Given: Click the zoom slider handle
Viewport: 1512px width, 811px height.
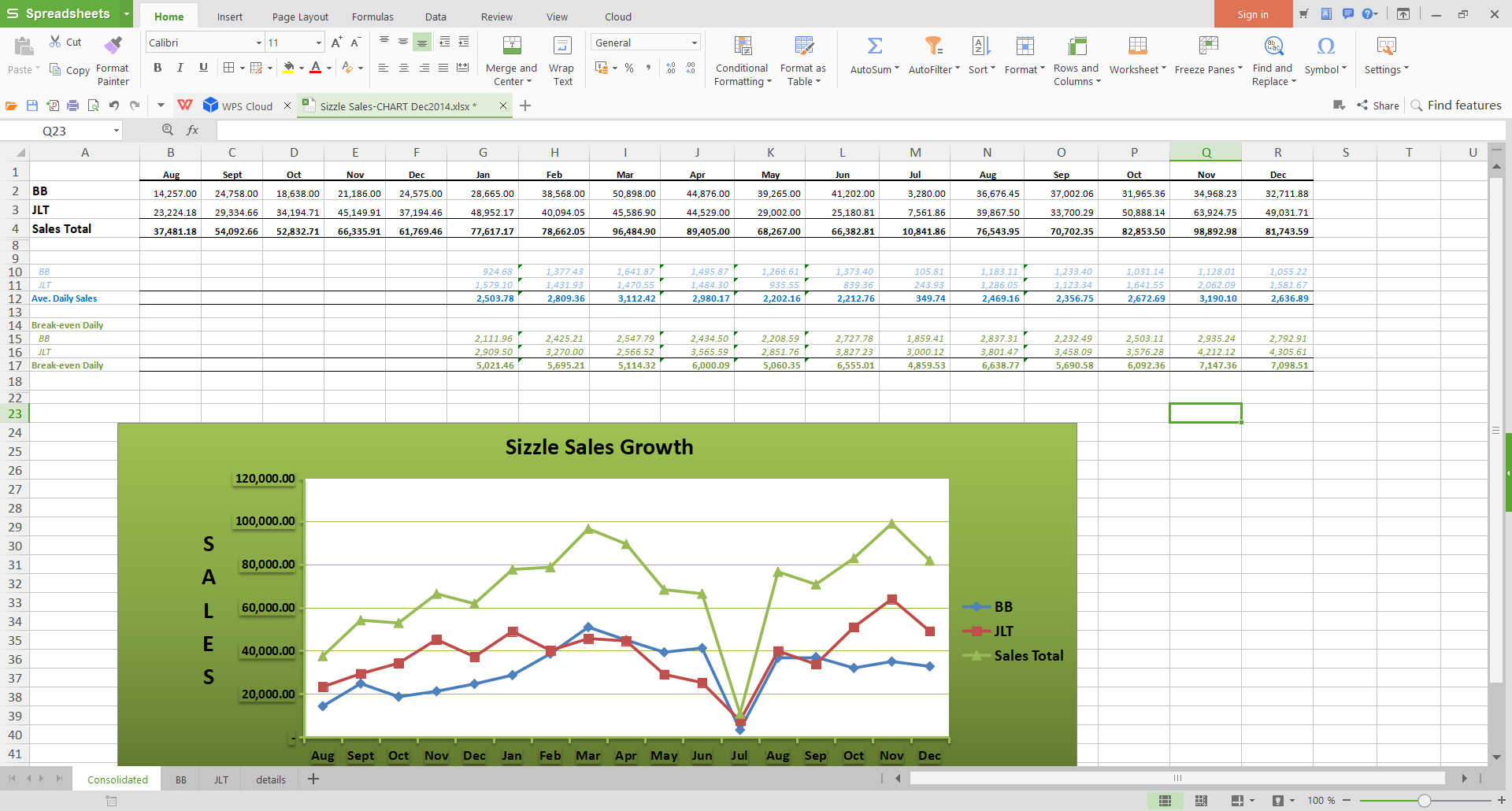Looking at the screenshot, I should pos(1424,801).
